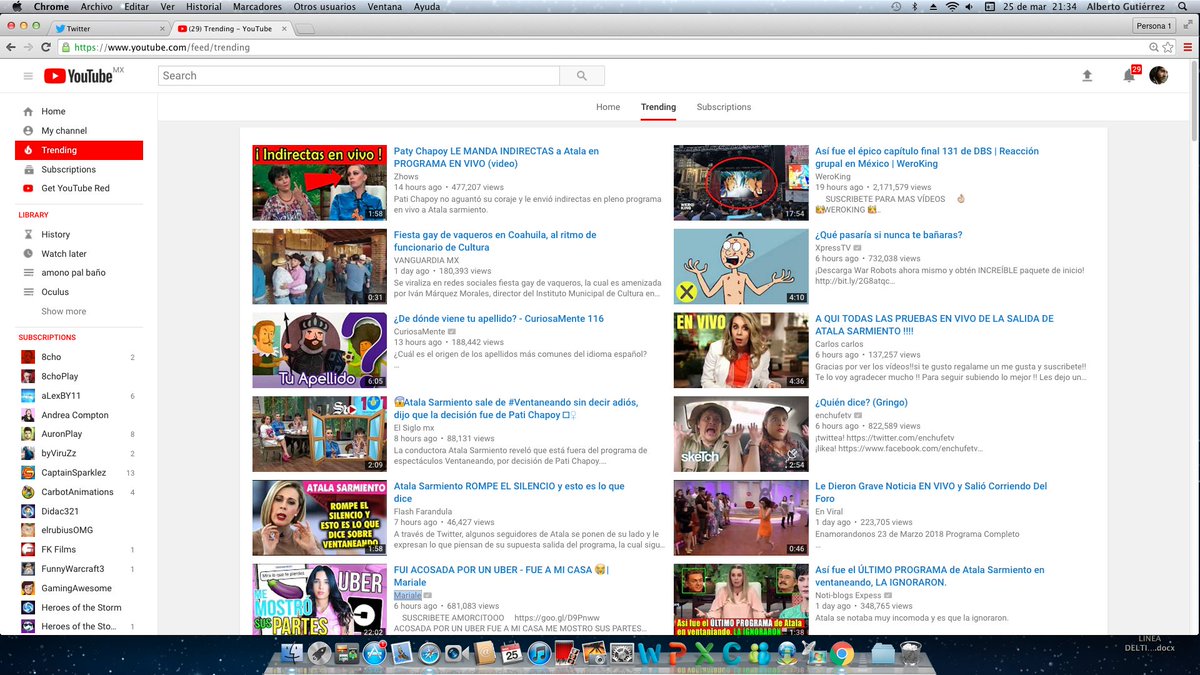
Task: Close the Trending - YouTube tab
Action: coord(284,29)
